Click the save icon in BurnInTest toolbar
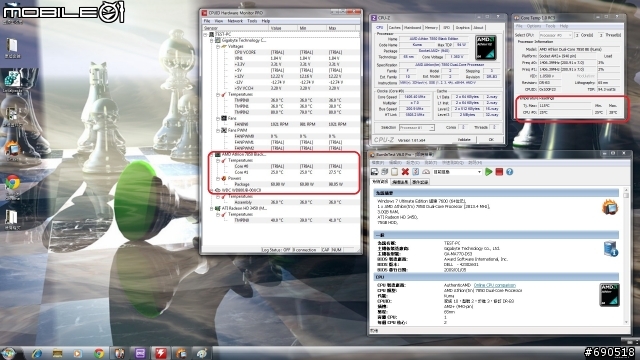The height and width of the screenshot is (360, 640). [x=374, y=172]
